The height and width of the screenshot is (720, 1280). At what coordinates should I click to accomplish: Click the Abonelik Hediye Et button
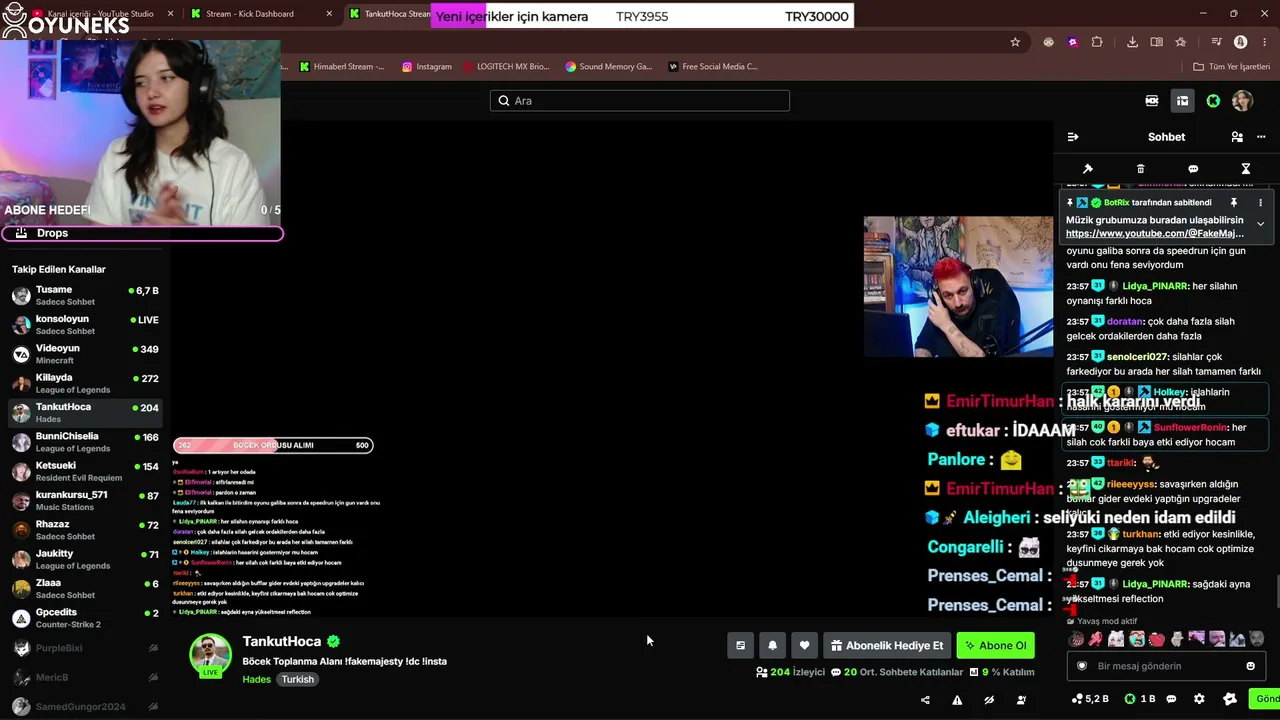(x=887, y=646)
